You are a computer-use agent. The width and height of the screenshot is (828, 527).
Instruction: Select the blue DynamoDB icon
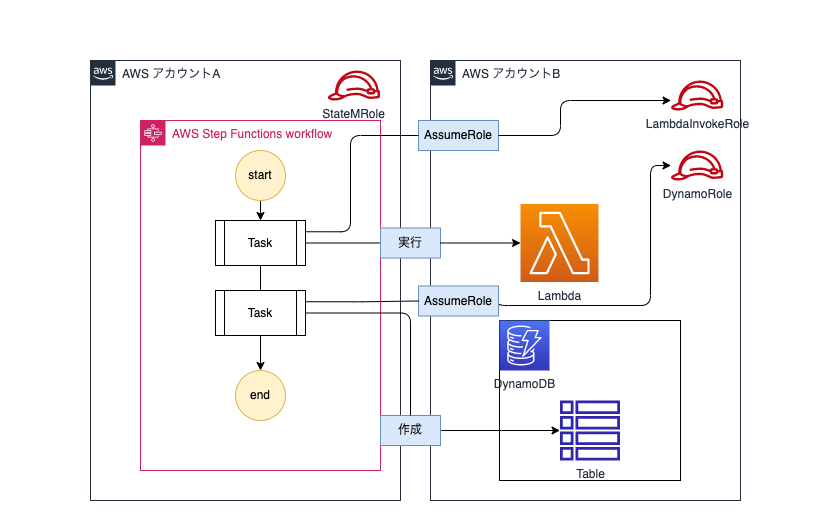coord(524,345)
